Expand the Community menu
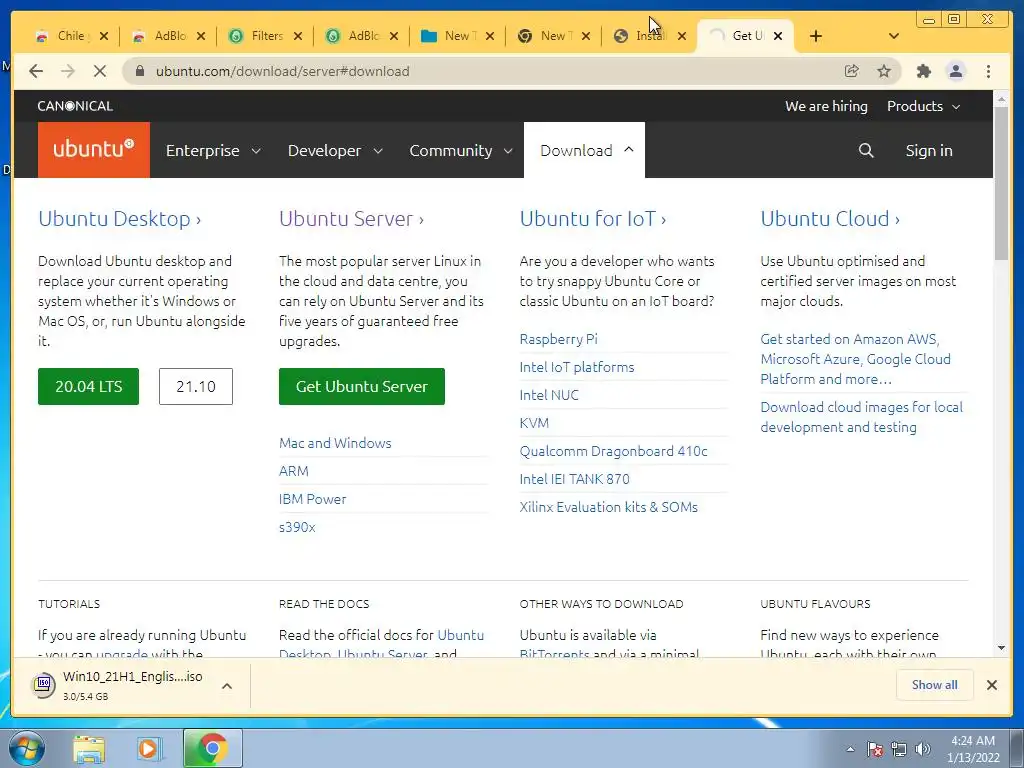This screenshot has height=768, width=1024. pyautogui.click(x=461, y=151)
